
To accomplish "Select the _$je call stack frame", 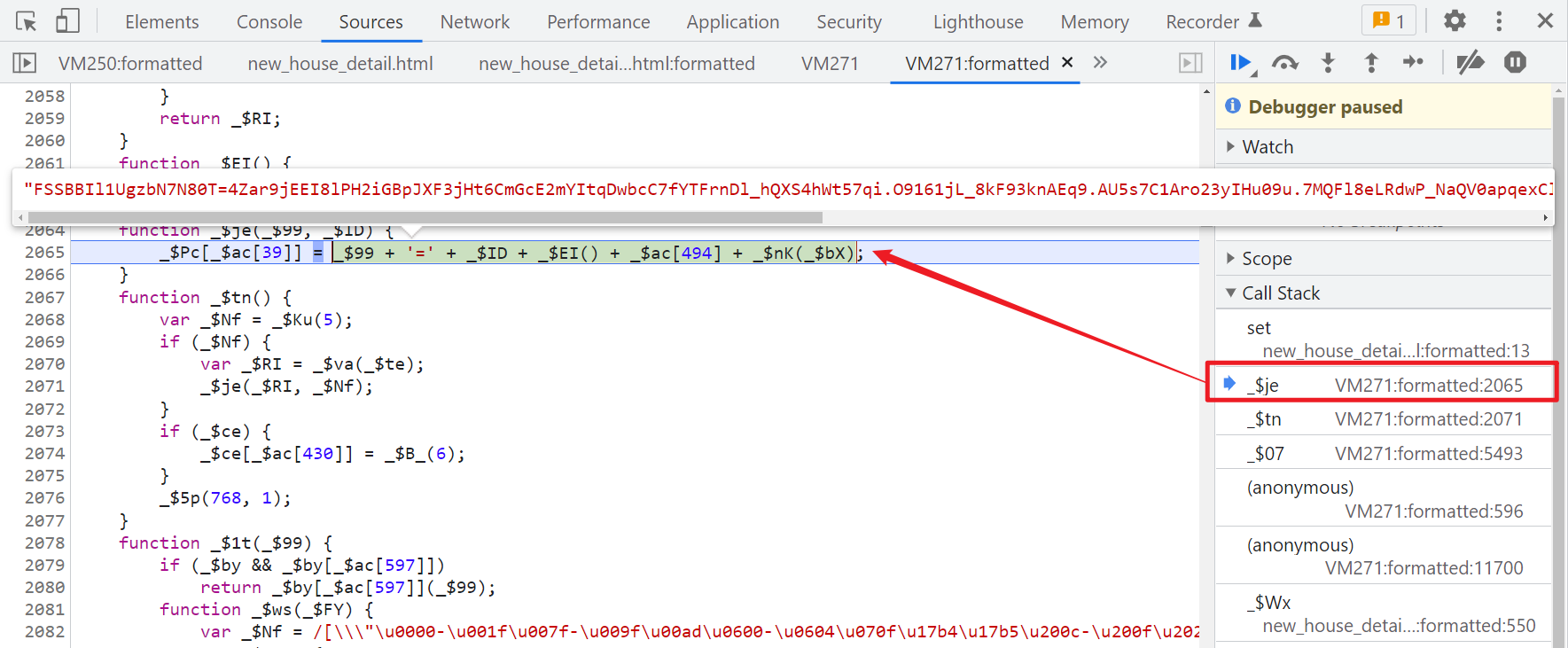I will coord(1384,385).
